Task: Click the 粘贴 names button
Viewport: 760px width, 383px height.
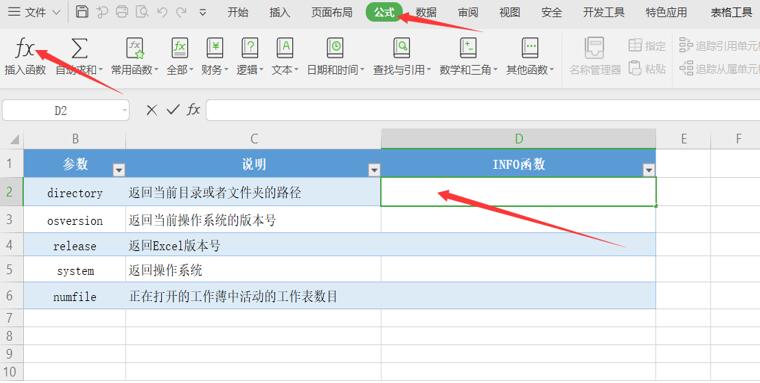Action: [647, 68]
